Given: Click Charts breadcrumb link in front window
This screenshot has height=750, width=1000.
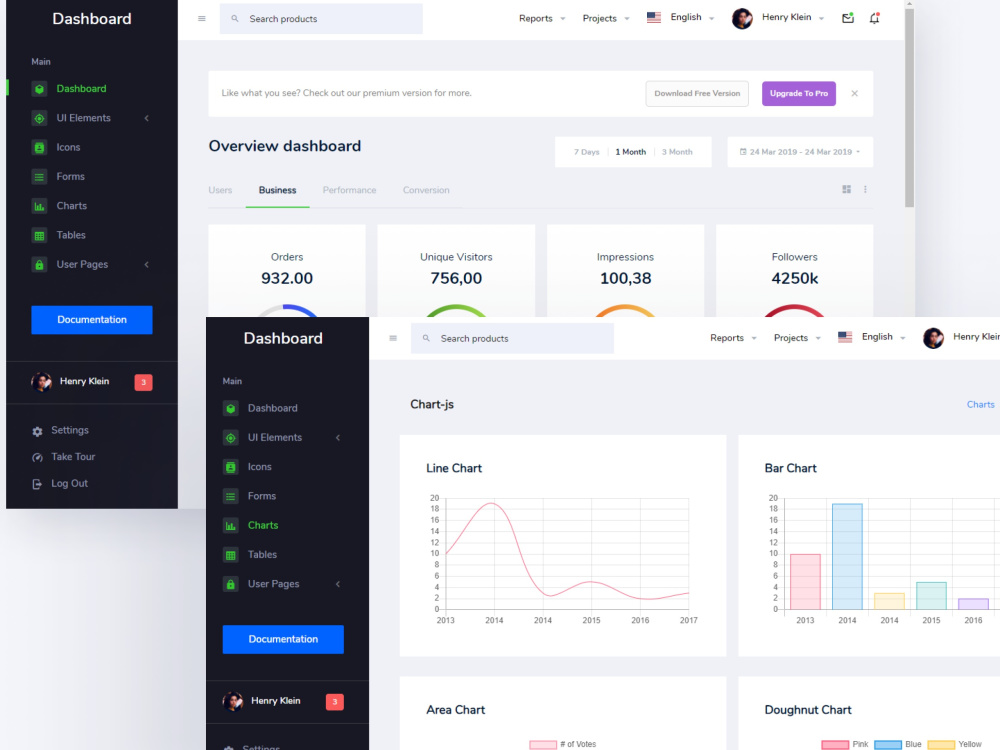Looking at the screenshot, I should click(980, 404).
